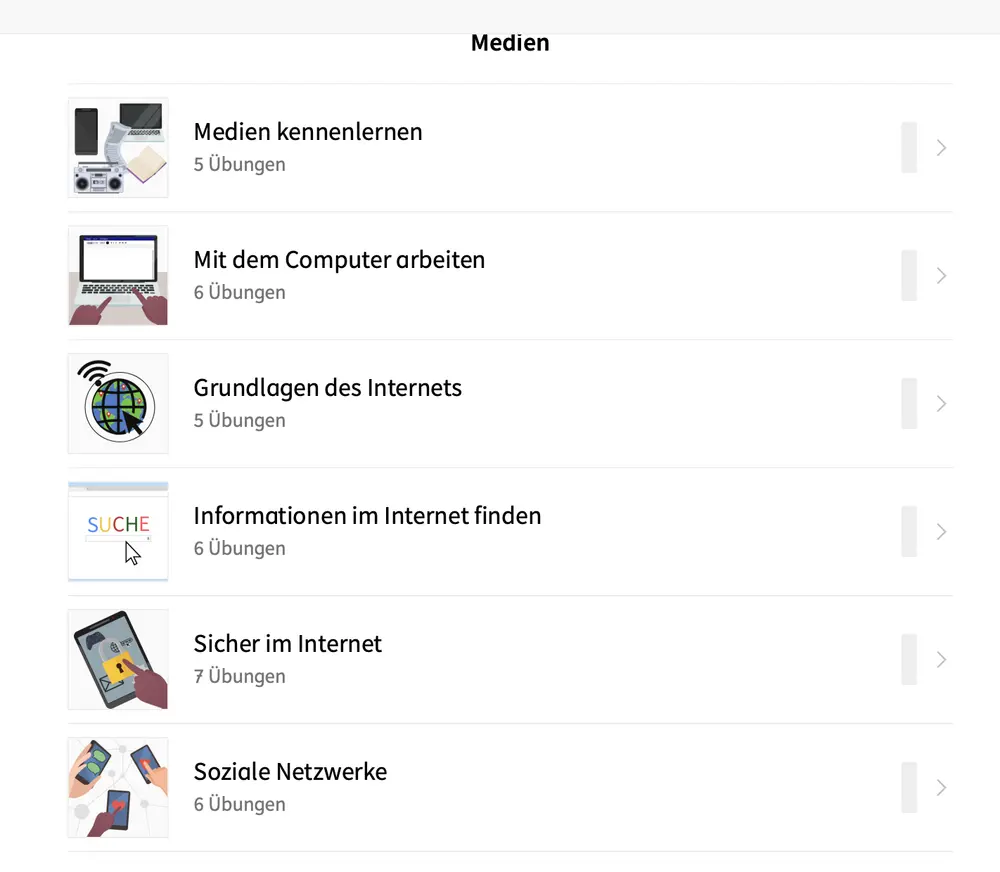Open Informationen im Internet finden title
The height and width of the screenshot is (872, 1000).
tap(367, 516)
